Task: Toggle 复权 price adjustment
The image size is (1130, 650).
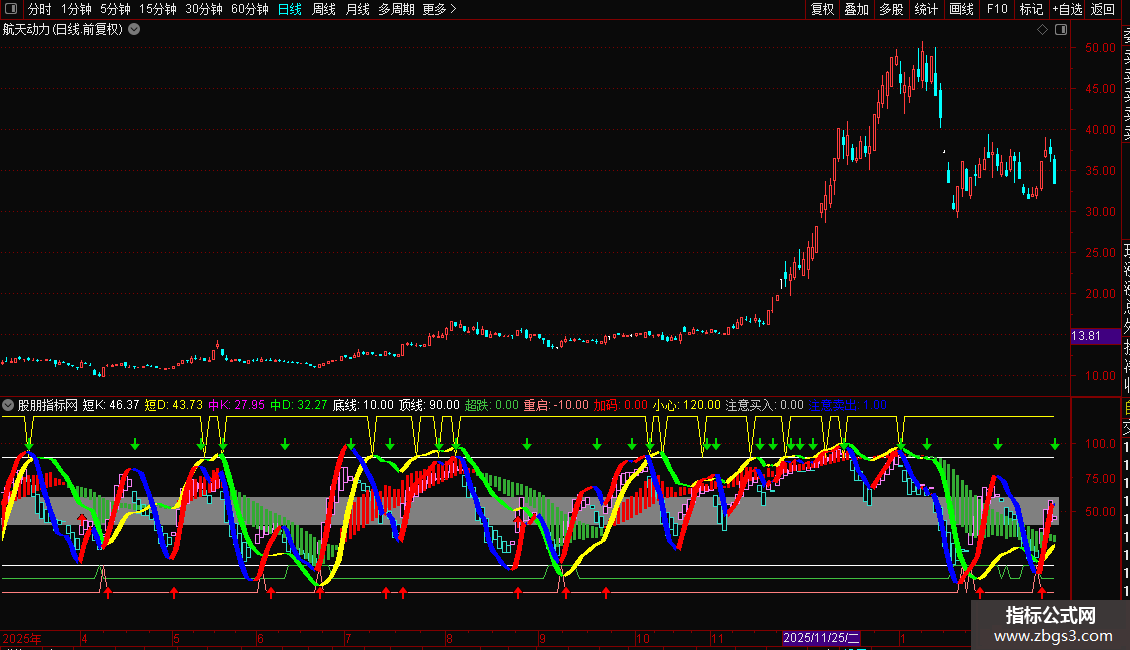Action: pos(822,9)
